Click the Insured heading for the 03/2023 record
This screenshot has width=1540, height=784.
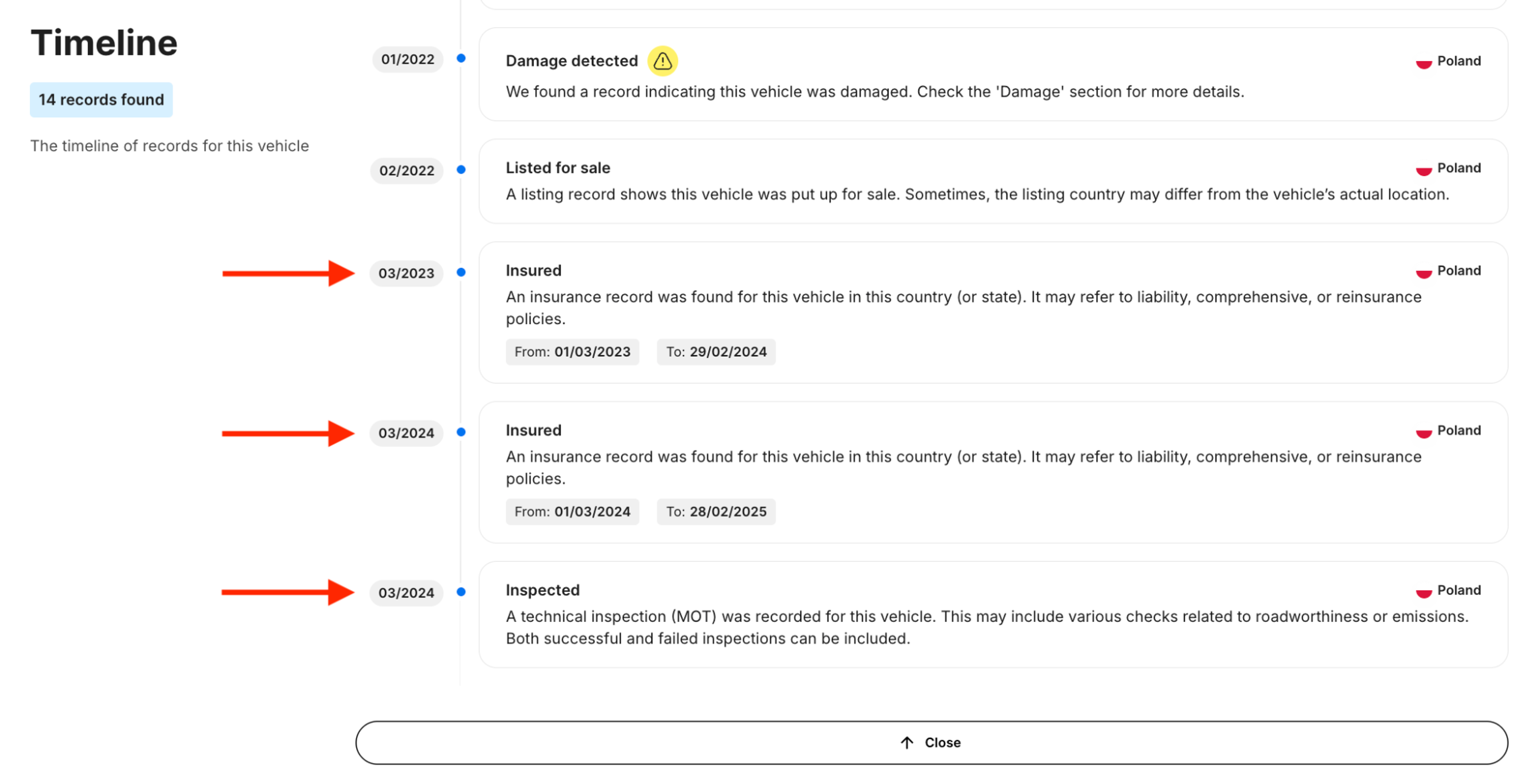click(533, 271)
